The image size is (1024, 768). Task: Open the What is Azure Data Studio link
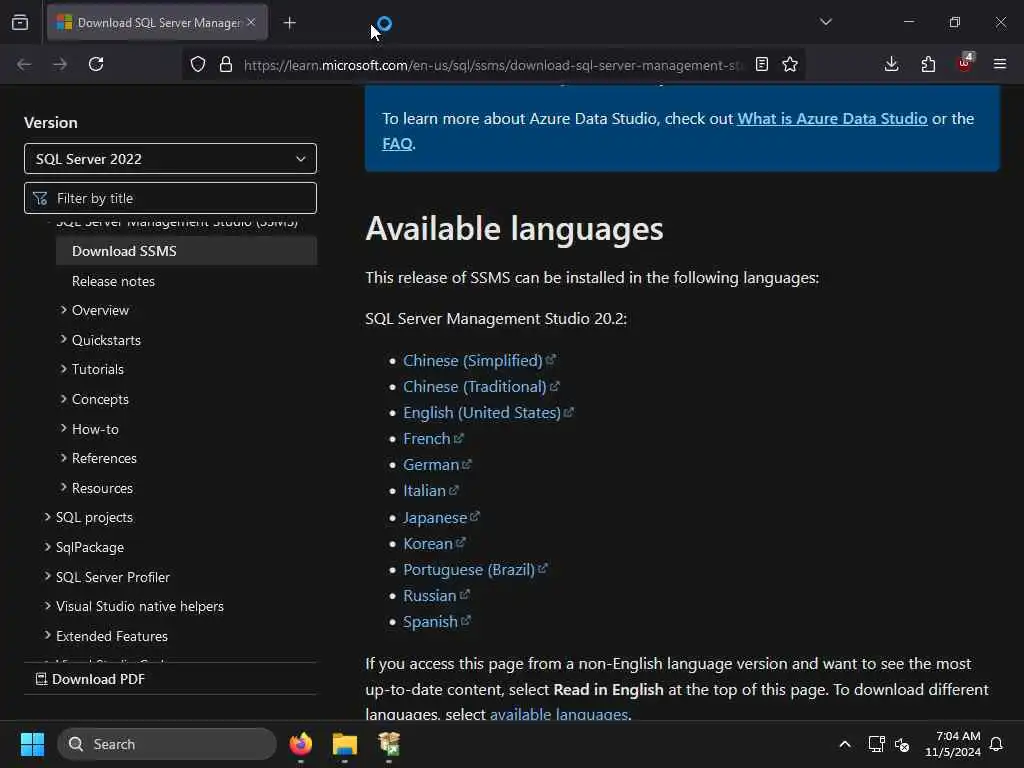(832, 118)
